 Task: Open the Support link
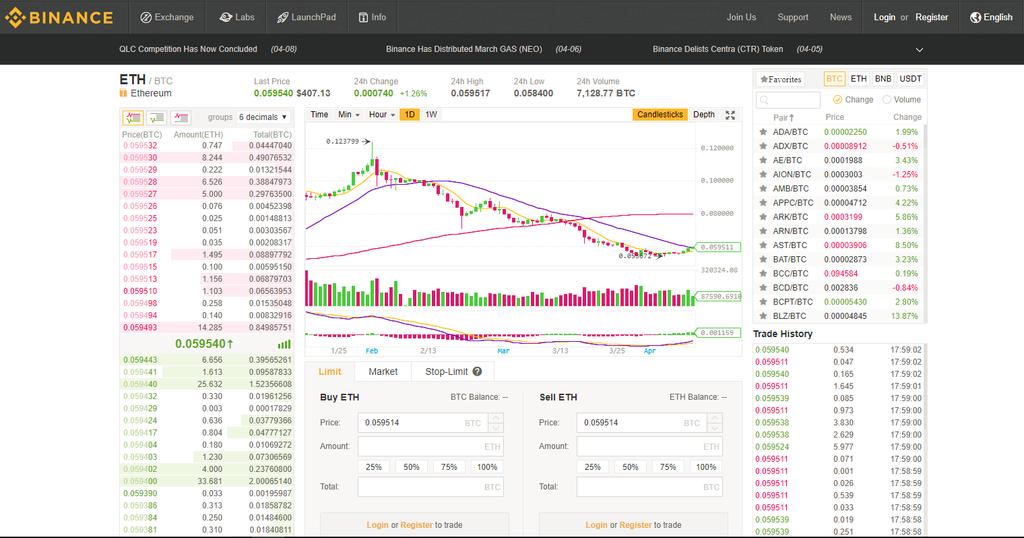pos(793,18)
